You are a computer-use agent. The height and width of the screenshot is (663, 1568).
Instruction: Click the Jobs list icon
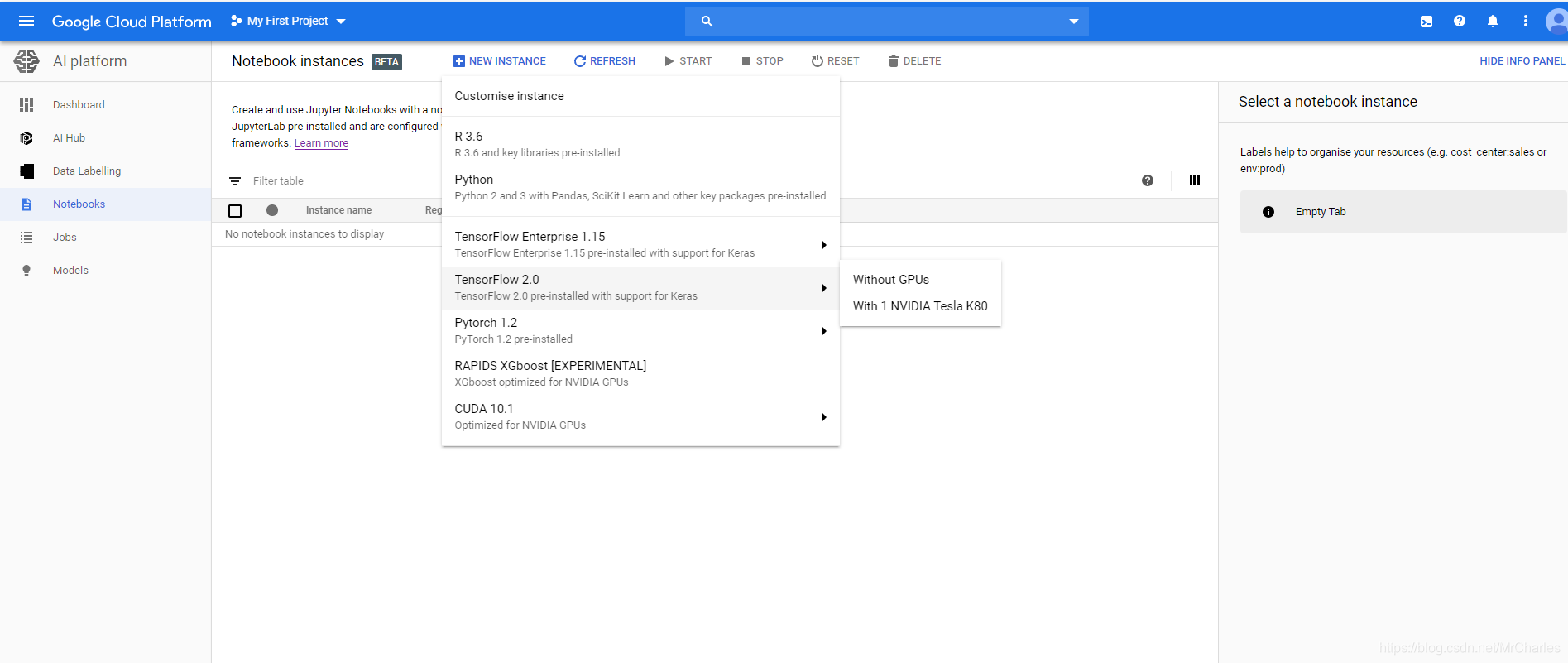tap(26, 238)
